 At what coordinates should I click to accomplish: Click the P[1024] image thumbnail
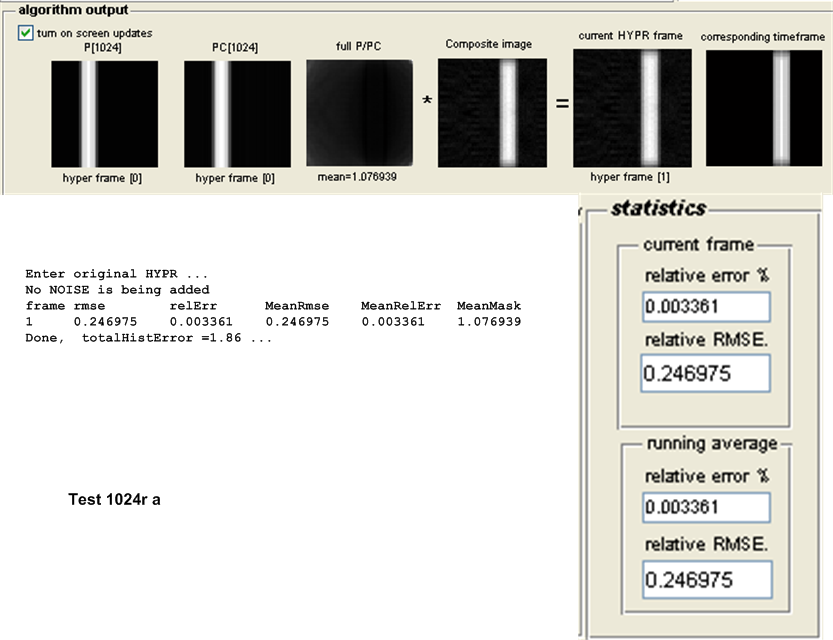[105, 113]
